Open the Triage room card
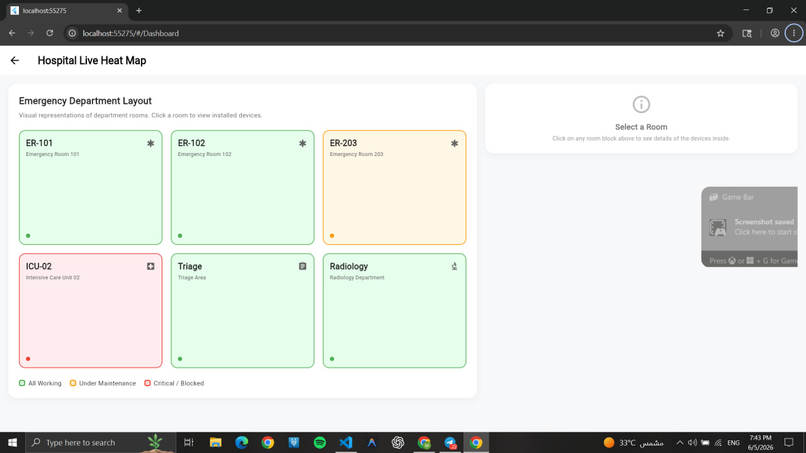This screenshot has height=453, width=806. click(243, 311)
